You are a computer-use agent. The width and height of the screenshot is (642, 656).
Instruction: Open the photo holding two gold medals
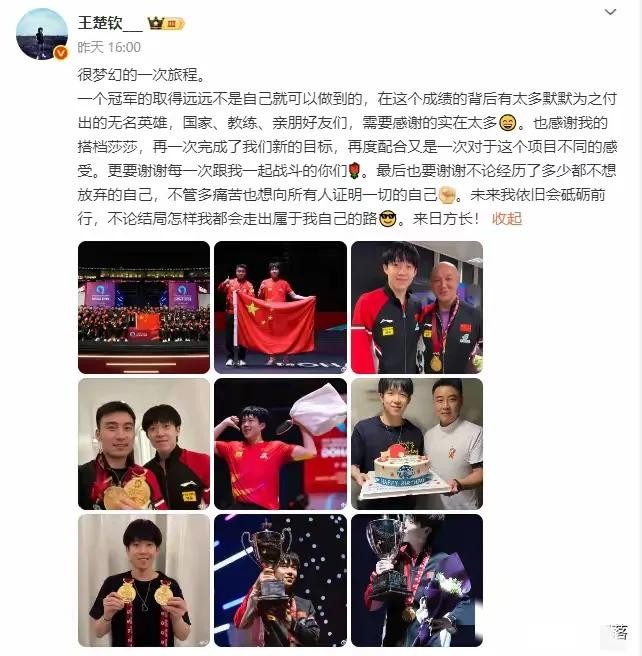click(x=144, y=580)
